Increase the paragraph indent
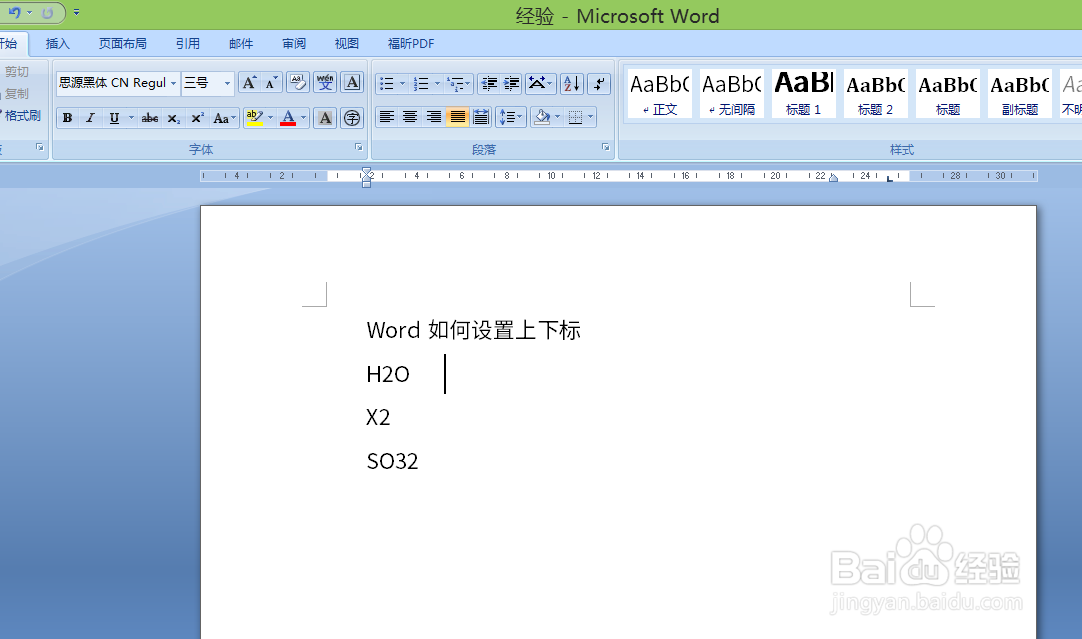Image resolution: width=1082 pixels, height=639 pixels. (511, 83)
